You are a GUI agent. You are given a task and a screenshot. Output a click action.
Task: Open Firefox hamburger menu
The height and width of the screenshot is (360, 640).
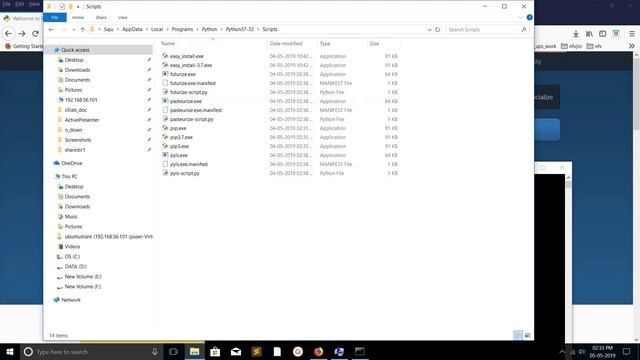tap(632, 34)
